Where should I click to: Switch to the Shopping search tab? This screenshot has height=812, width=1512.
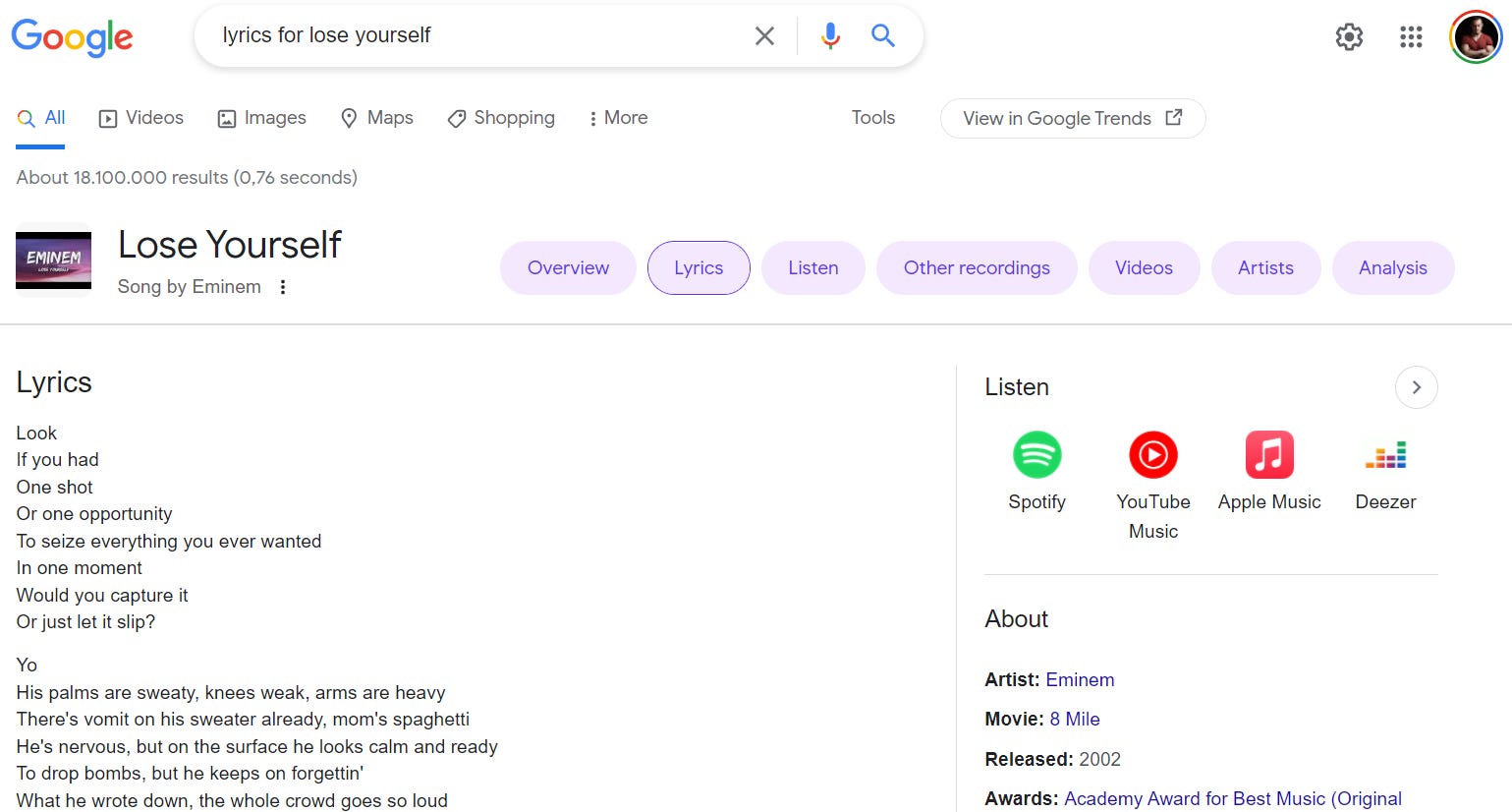coord(501,118)
